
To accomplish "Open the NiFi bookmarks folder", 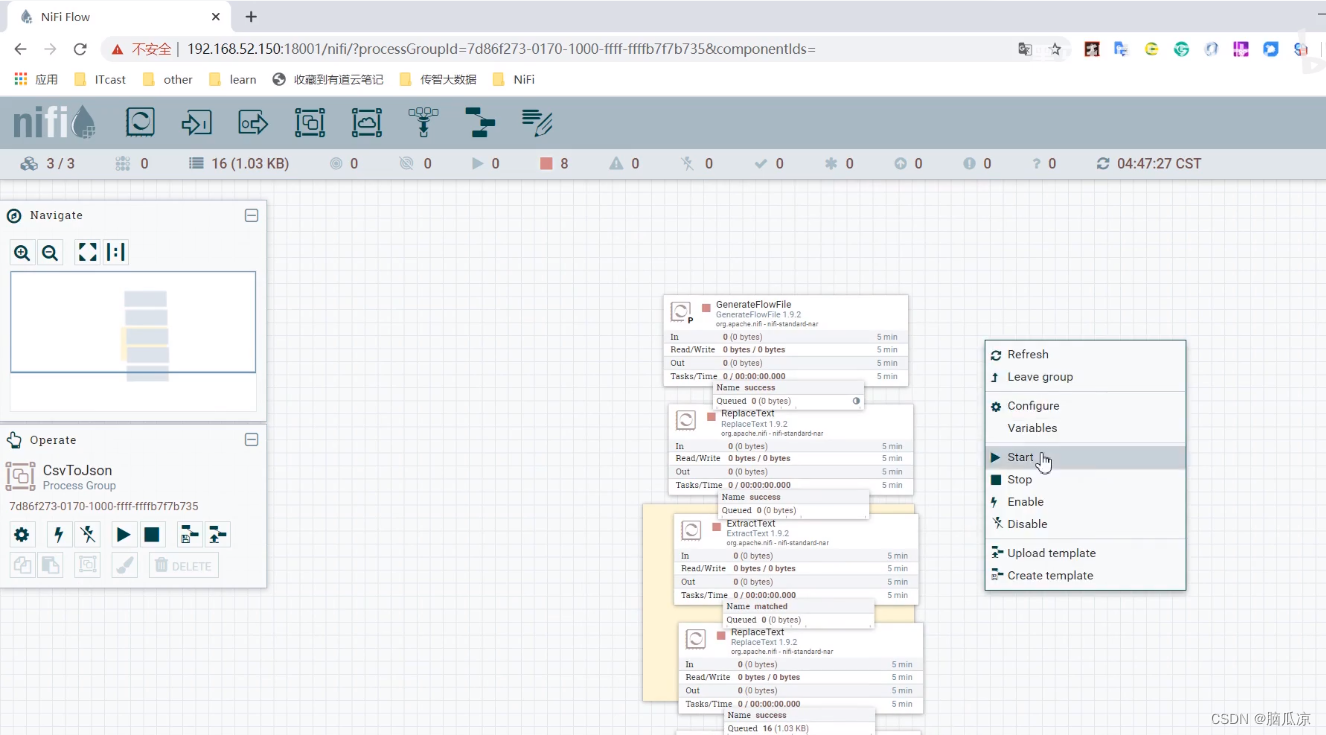I will (514, 79).
